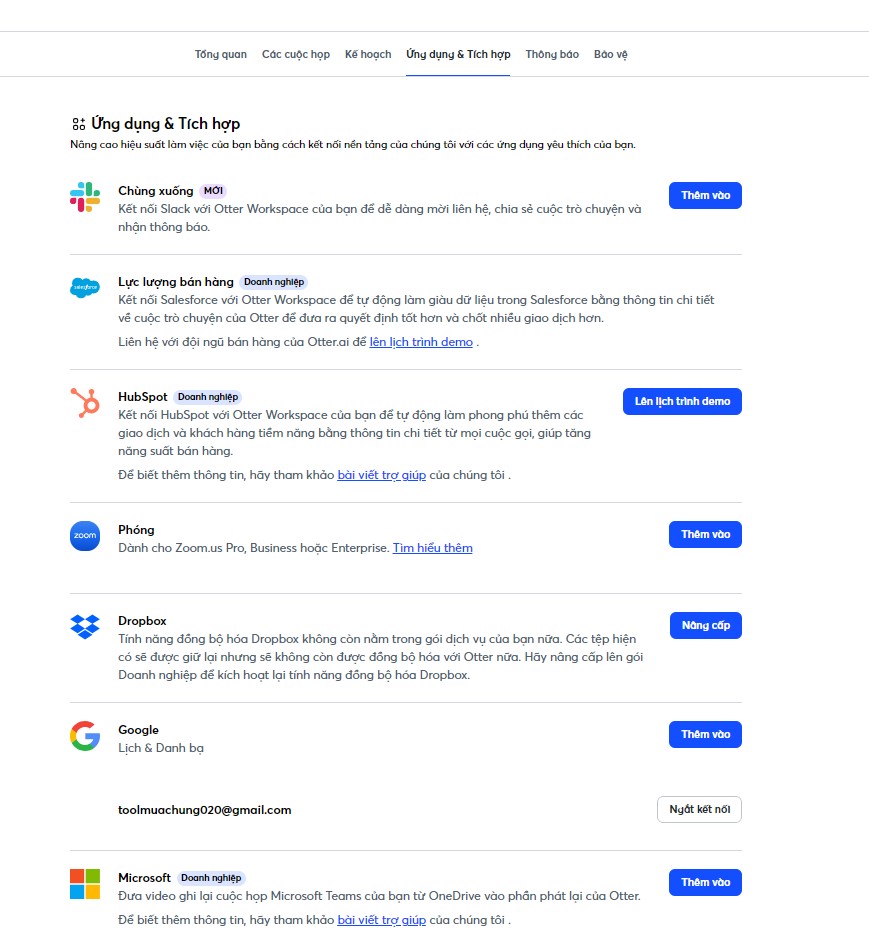The height and width of the screenshot is (938, 869).
Task: Click the Salesforce cloud logo icon
Action: 85,288
